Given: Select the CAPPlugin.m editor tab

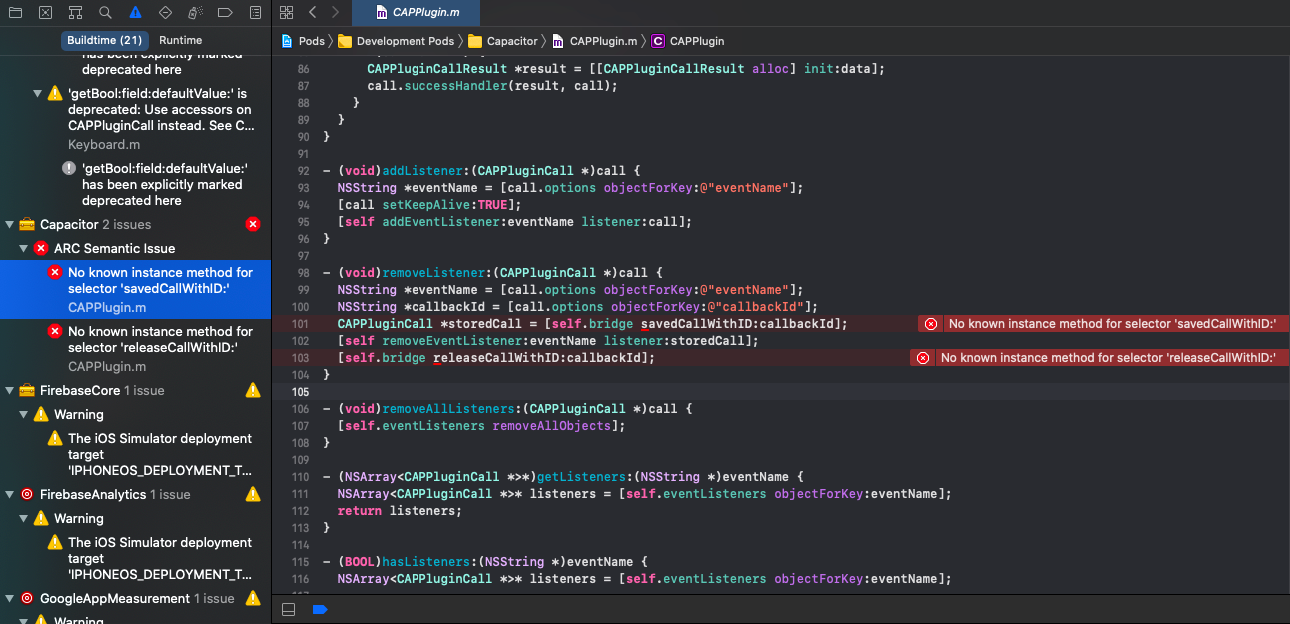Looking at the screenshot, I should click(416, 13).
